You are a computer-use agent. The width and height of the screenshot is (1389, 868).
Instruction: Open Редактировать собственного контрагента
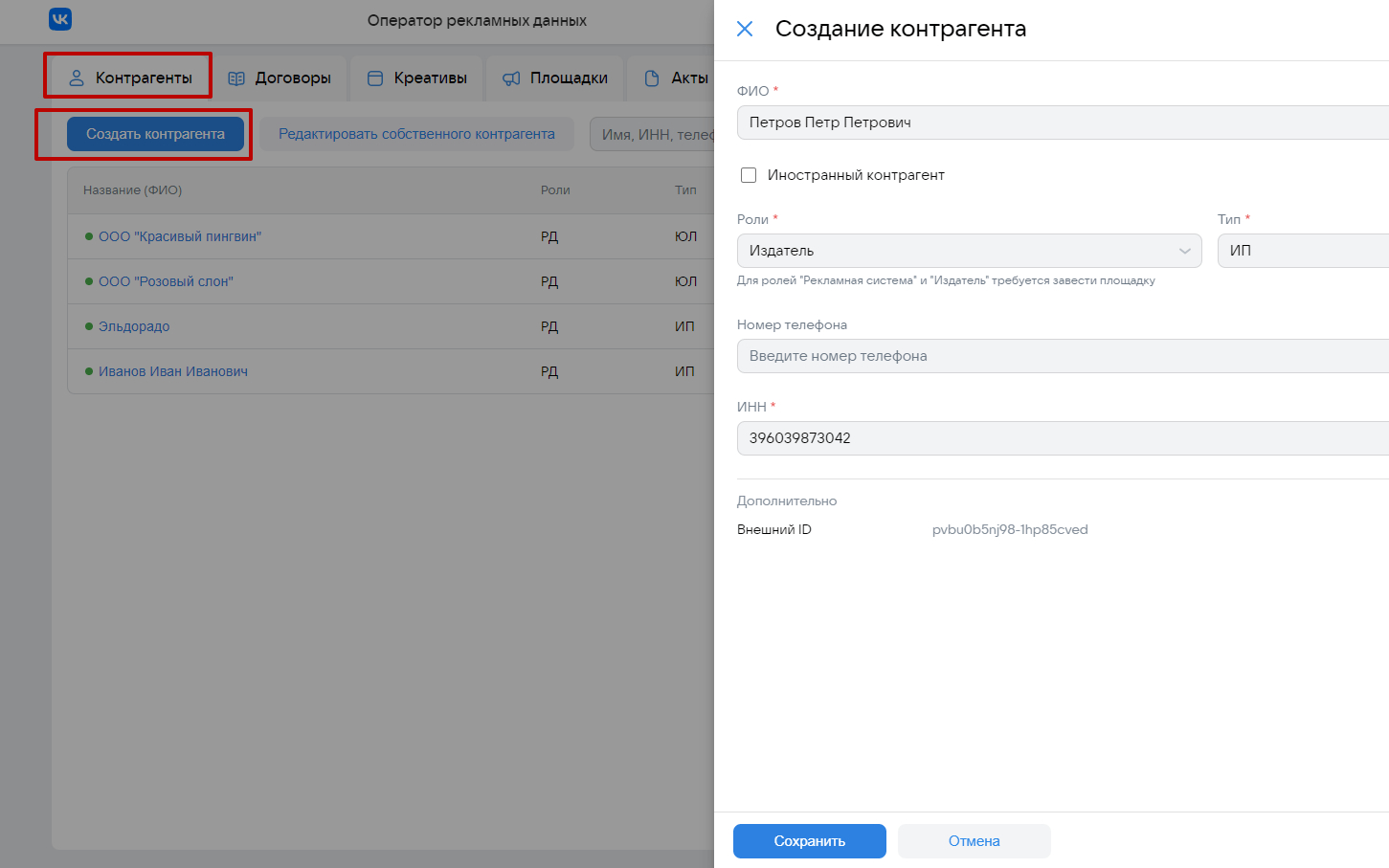click(x=416, y=134)
